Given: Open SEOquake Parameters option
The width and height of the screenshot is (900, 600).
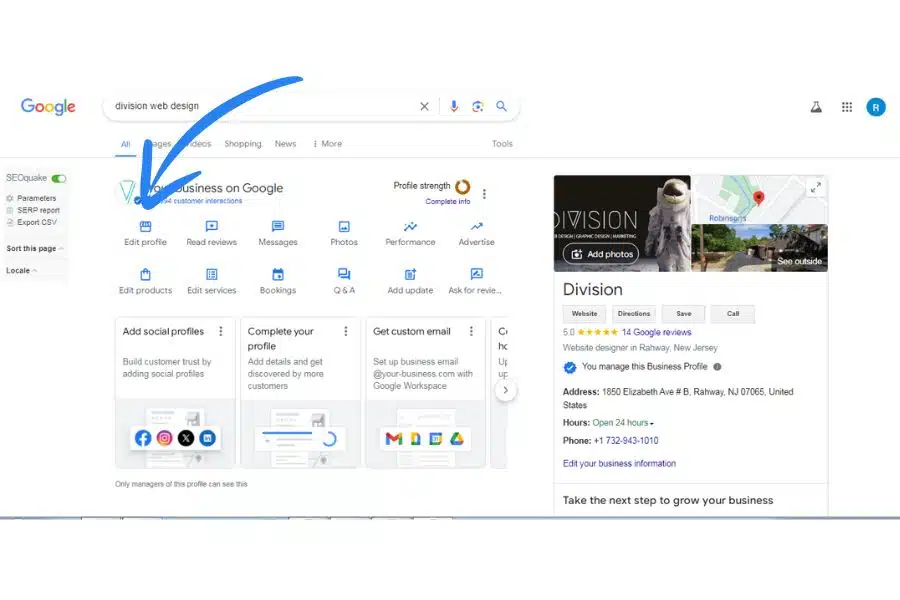Looking at the screenshot, I should pyautogui.click(x=32, y=198).
